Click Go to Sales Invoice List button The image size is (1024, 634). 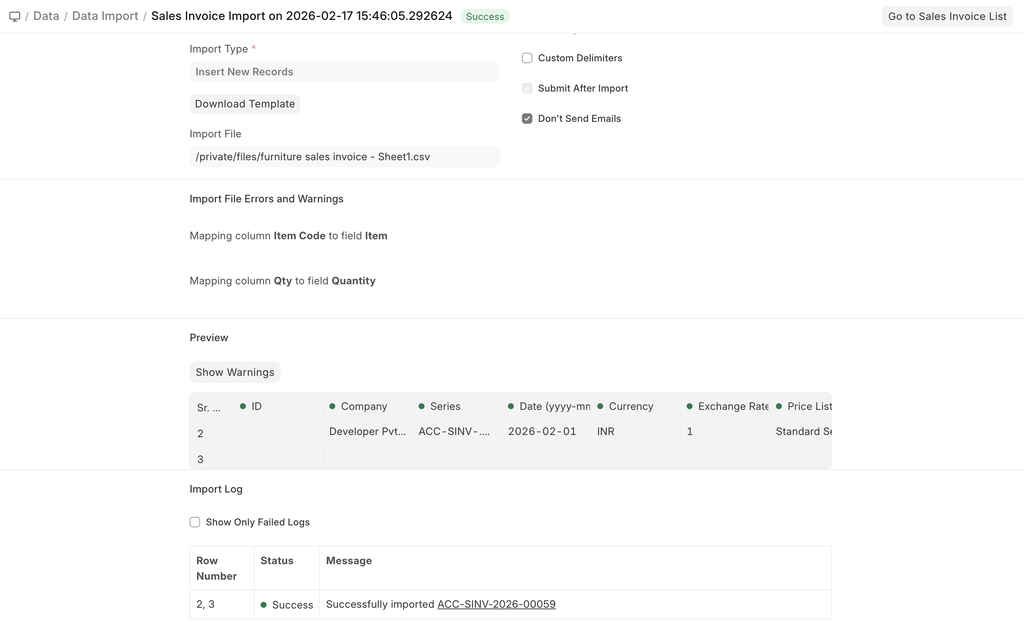tap(947, 17)
